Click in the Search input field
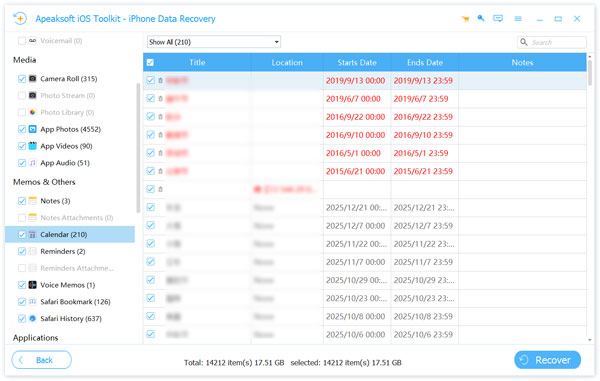 [552, 42]
